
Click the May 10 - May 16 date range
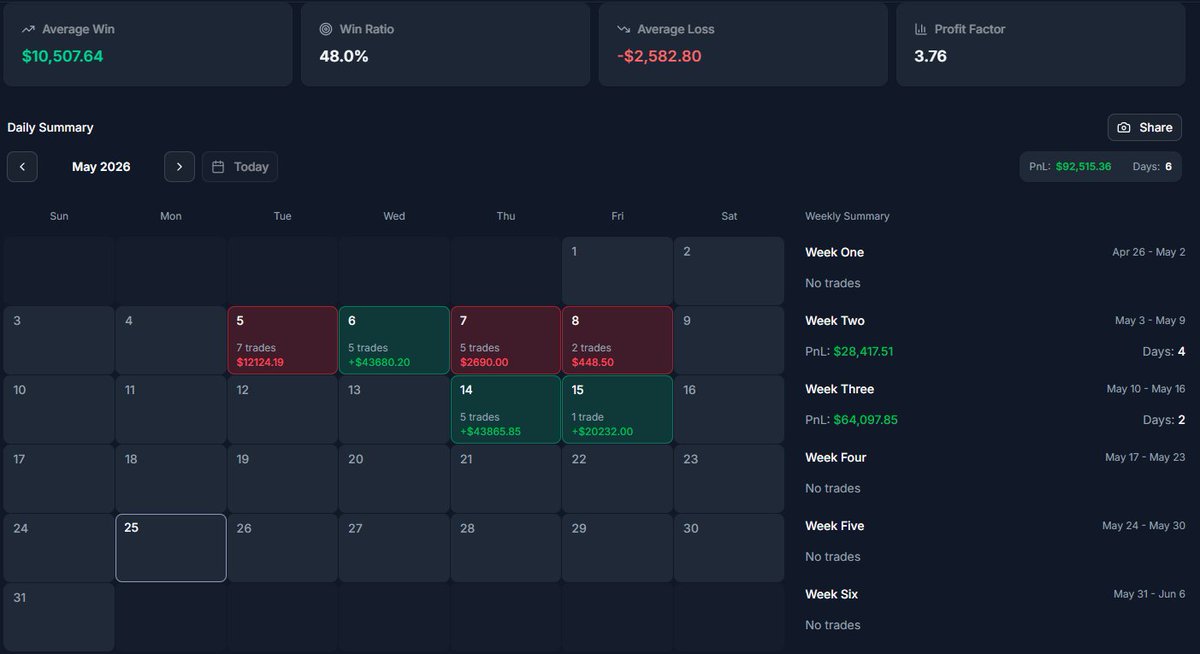[x=1145, y=389]
